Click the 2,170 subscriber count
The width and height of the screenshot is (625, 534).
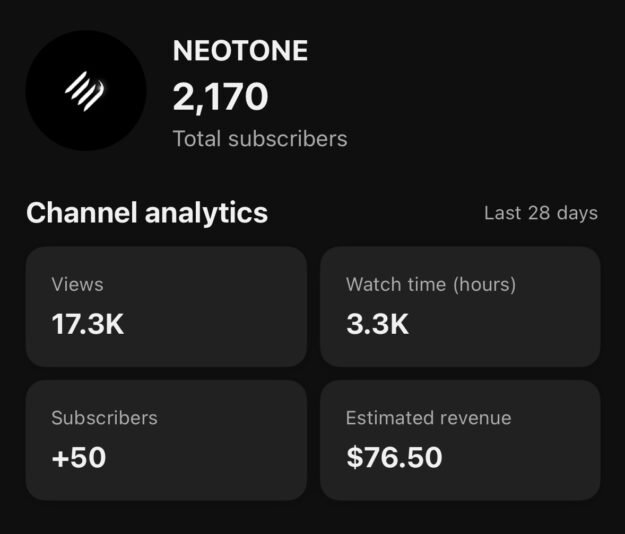coord(221,97)
